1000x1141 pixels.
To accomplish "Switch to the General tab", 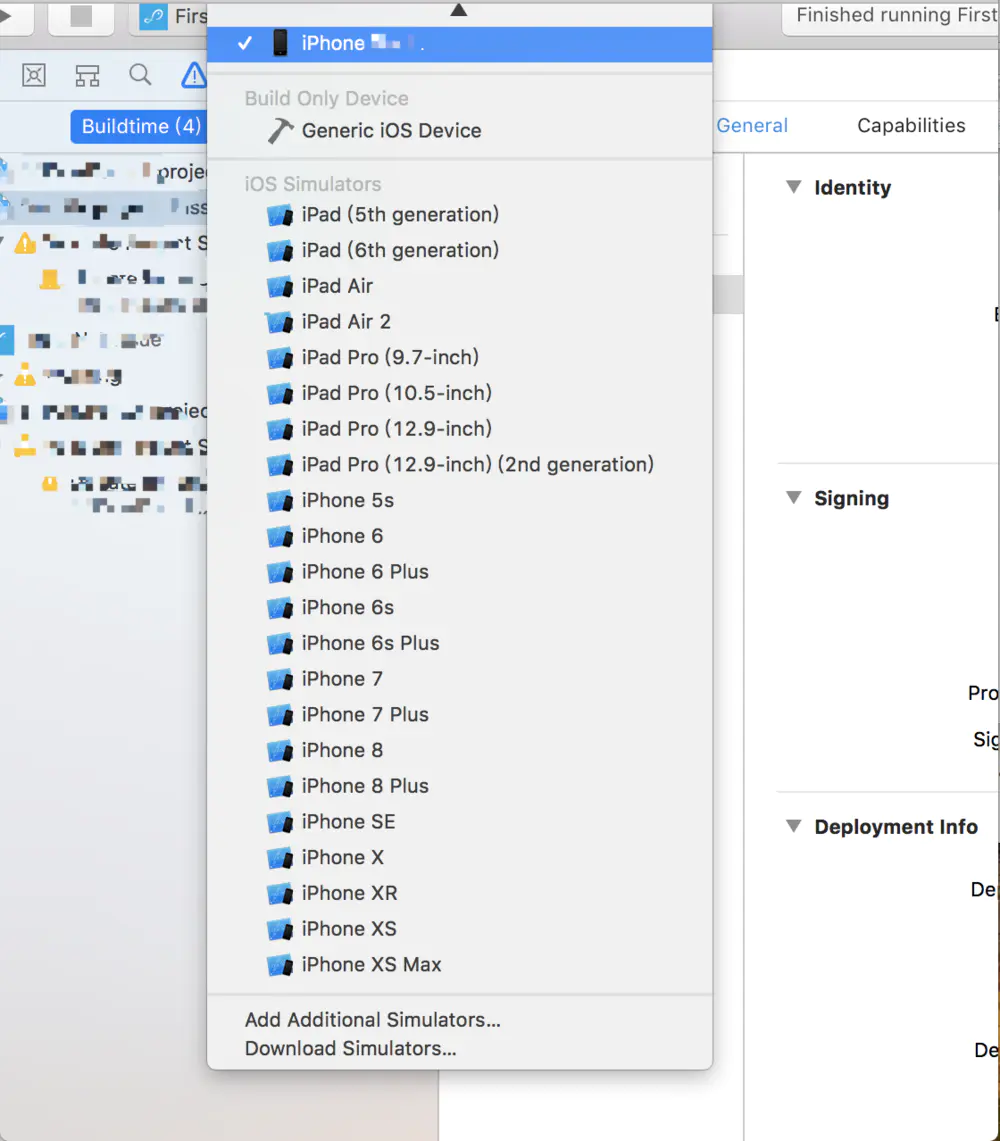I will pos(752,125).
